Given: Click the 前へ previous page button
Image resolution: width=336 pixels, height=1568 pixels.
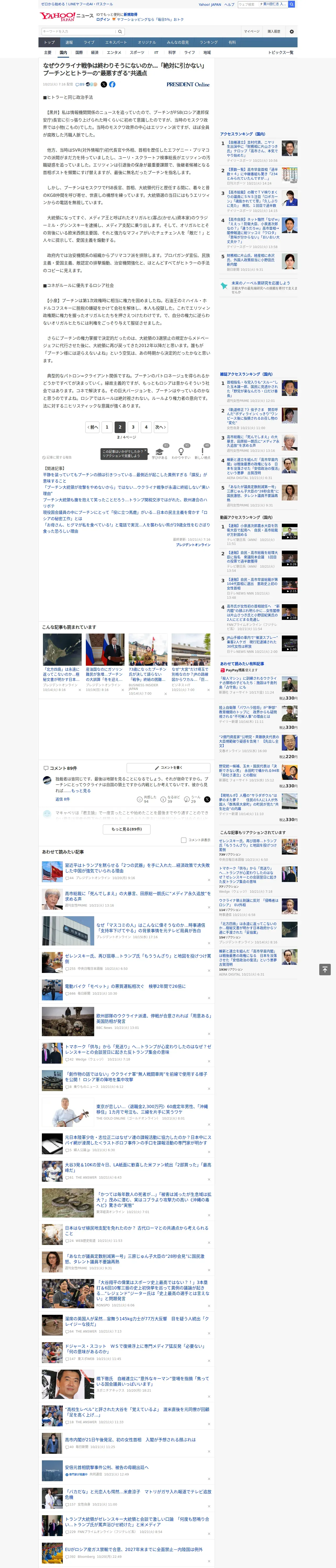Looking at the screenshot, I should point(93,427).
